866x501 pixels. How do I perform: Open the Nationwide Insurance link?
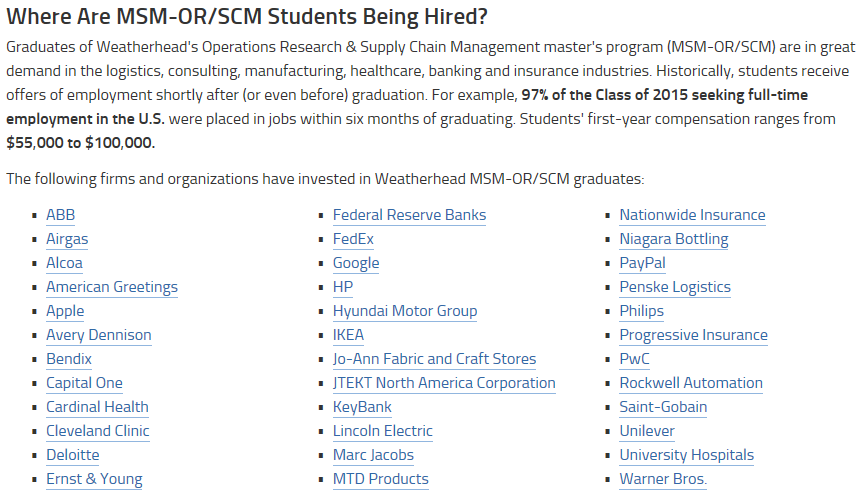[x=692, y=215]
